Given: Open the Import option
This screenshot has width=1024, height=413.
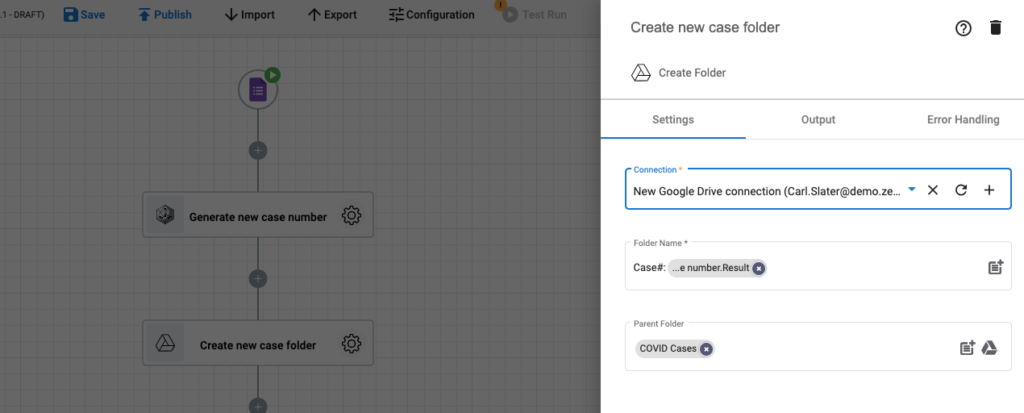Looking at the screenshot, I should (x=249, y=14).
